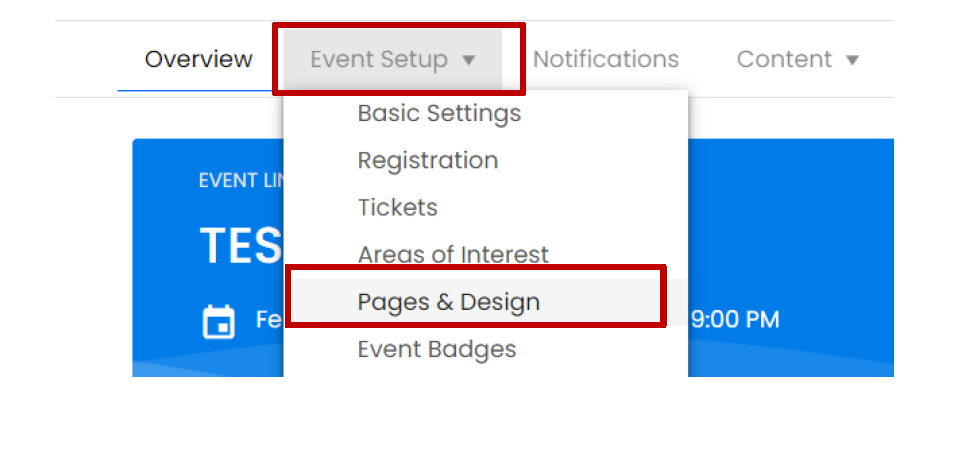The width and height of the screenshot is (961, 458).
Task: Click Pages & Design menu option
Action: [x=448, y=302]
